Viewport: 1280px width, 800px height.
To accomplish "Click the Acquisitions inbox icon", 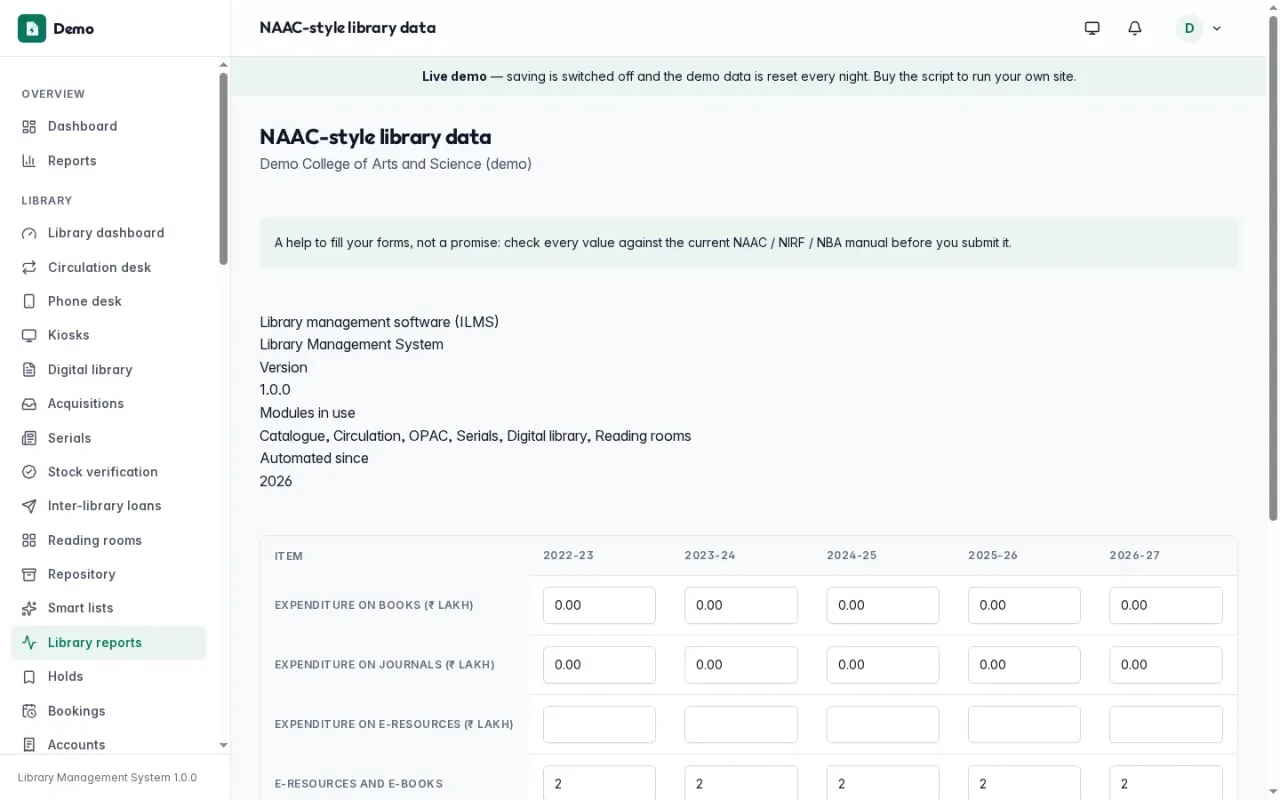I will coord(29,404).
